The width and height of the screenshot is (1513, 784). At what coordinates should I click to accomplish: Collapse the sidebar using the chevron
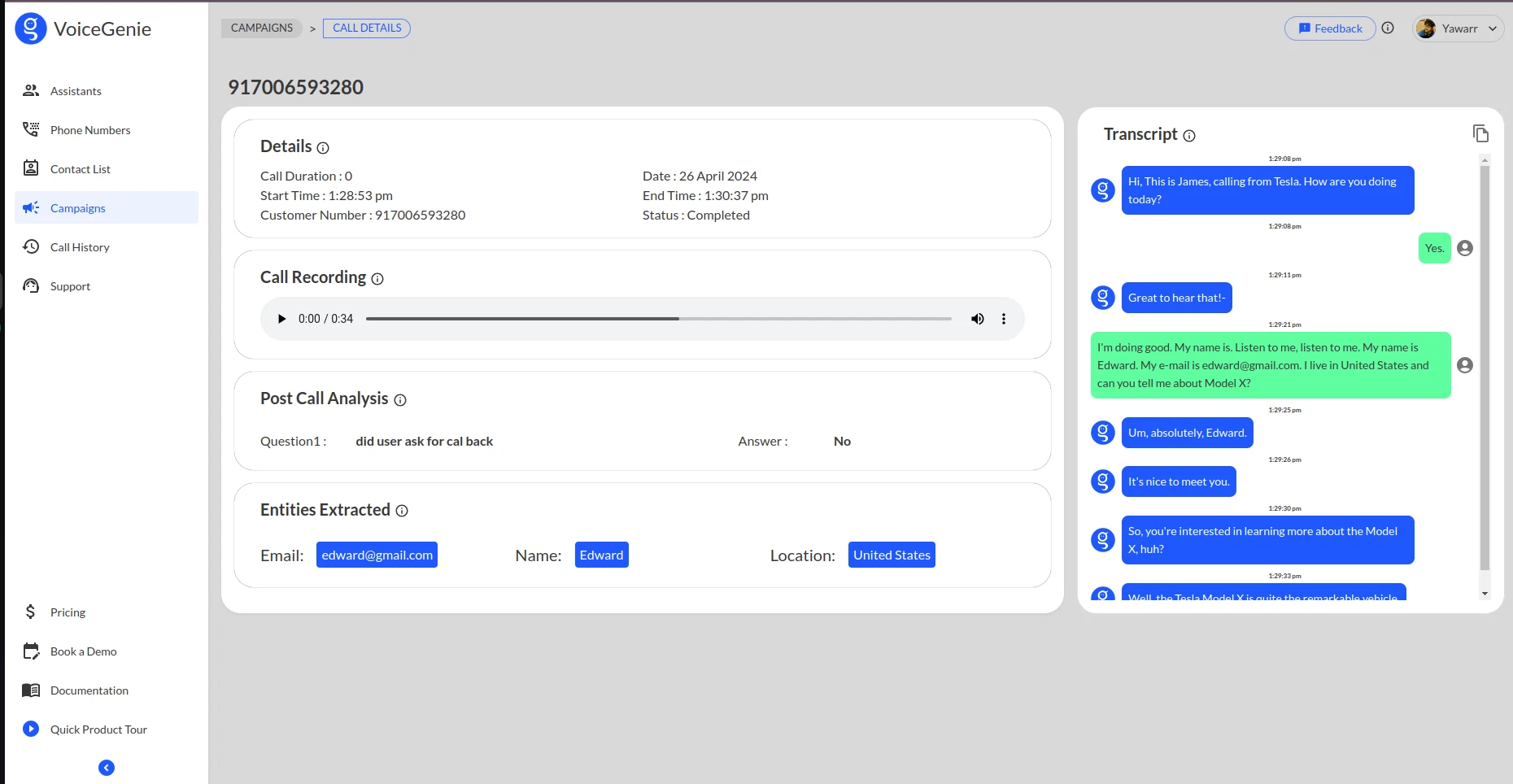pyautogui.click(x=106, y=767)
